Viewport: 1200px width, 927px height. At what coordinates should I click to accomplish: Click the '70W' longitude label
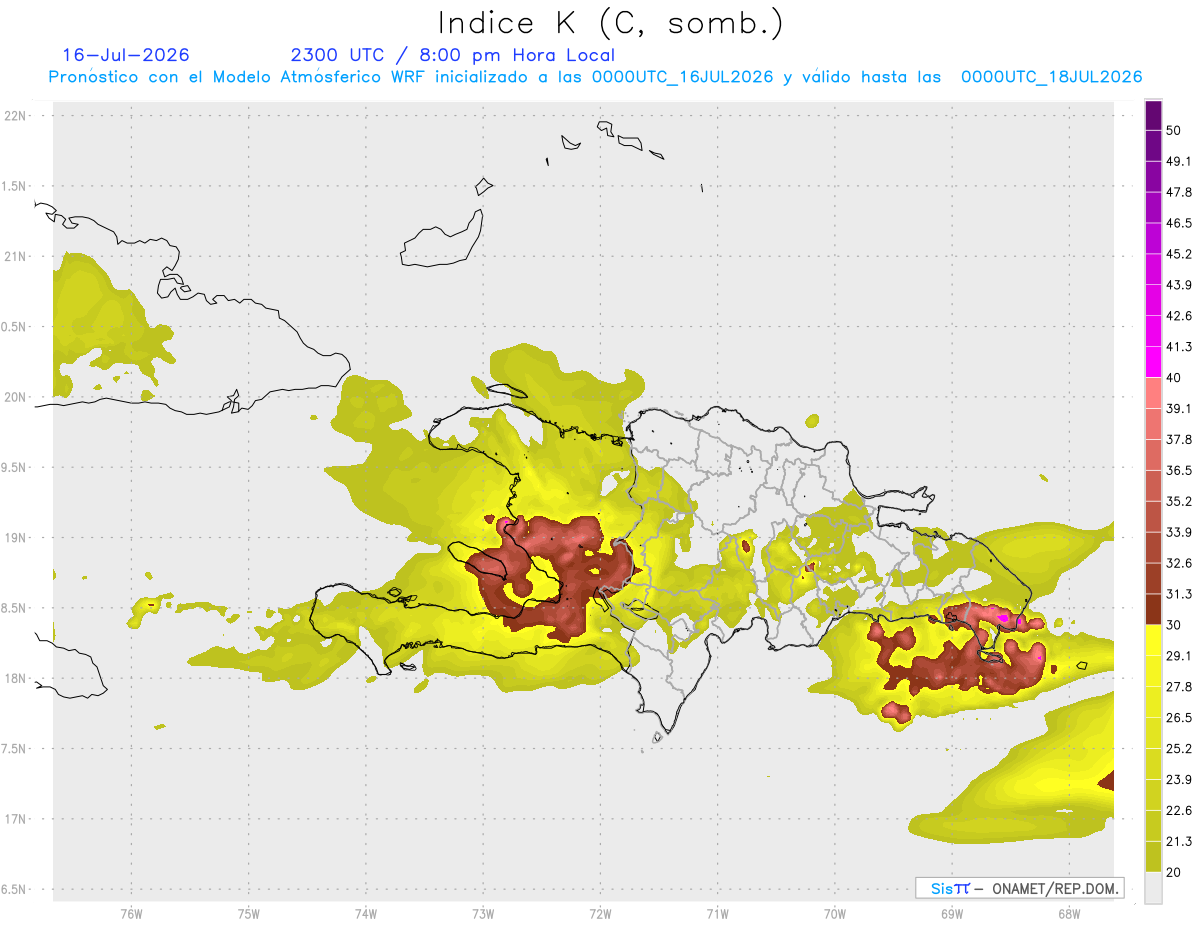point(835,914)
